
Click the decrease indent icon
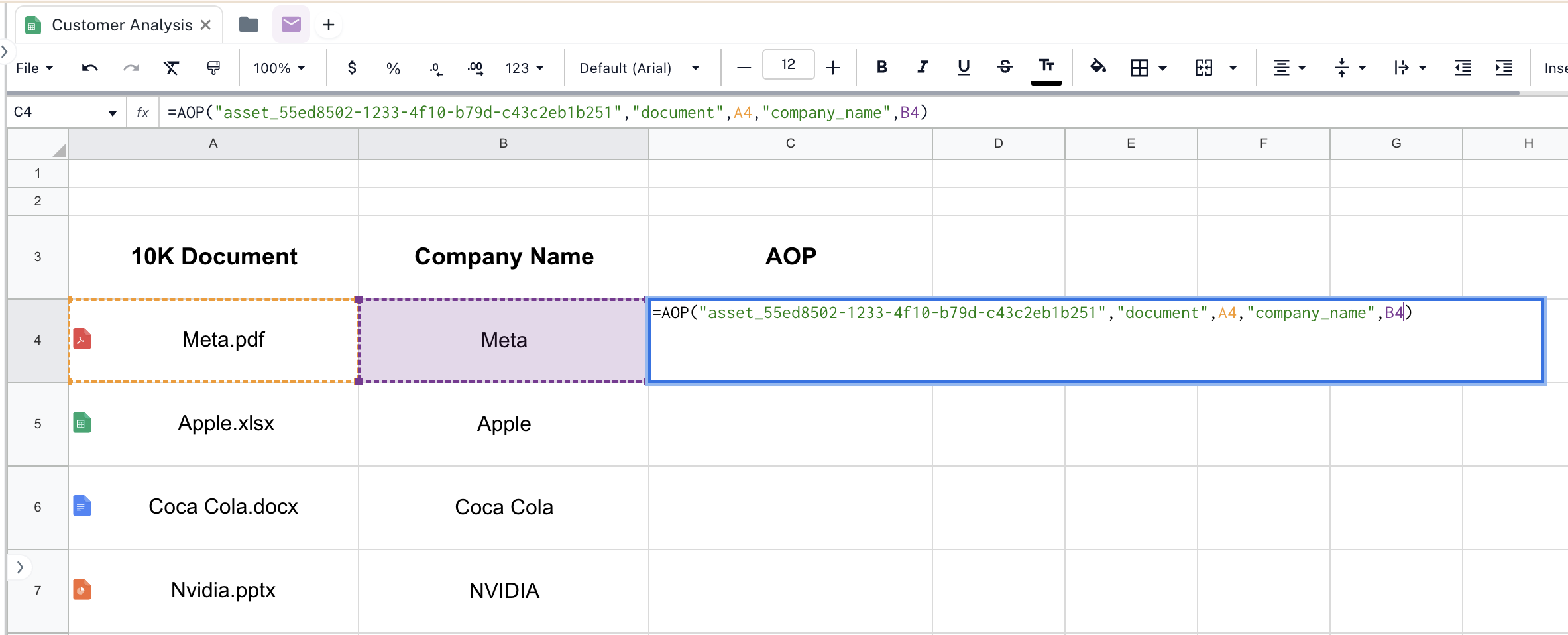click(x=1463, y=68)
